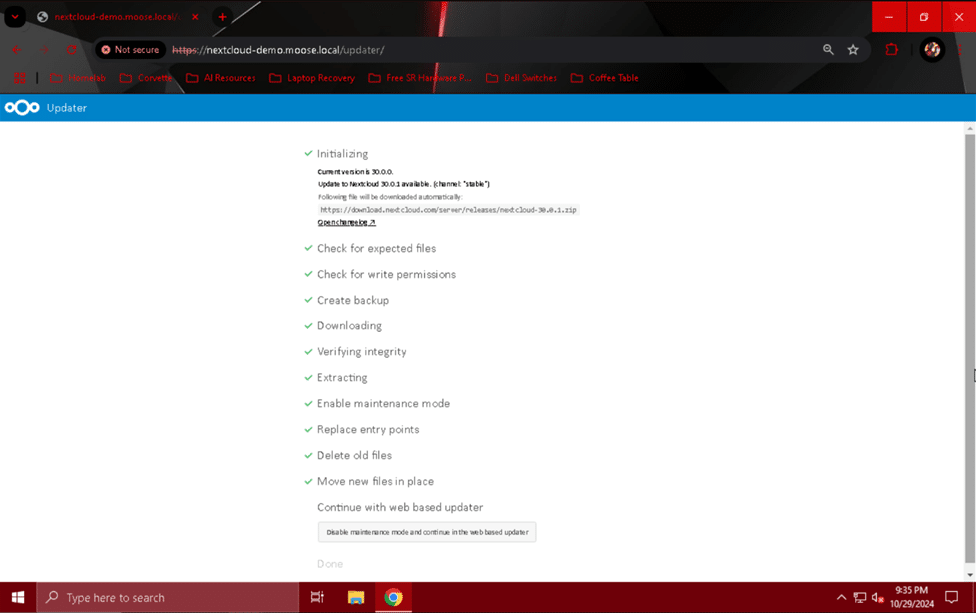
Task: Open the zoom magnifier in address bar
Action: point(828,50)
